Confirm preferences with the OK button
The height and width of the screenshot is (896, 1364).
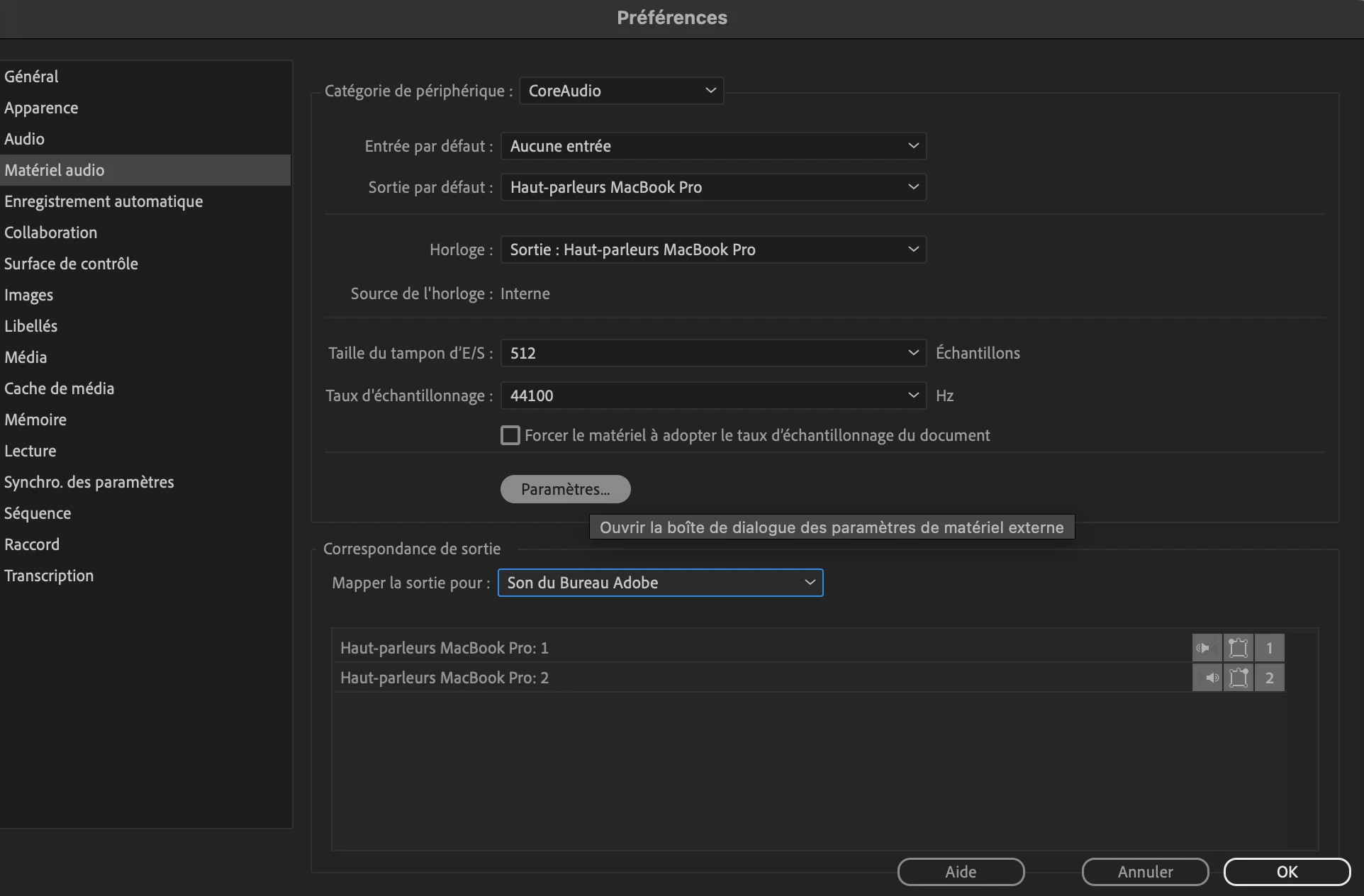(x=1287, y=872)
